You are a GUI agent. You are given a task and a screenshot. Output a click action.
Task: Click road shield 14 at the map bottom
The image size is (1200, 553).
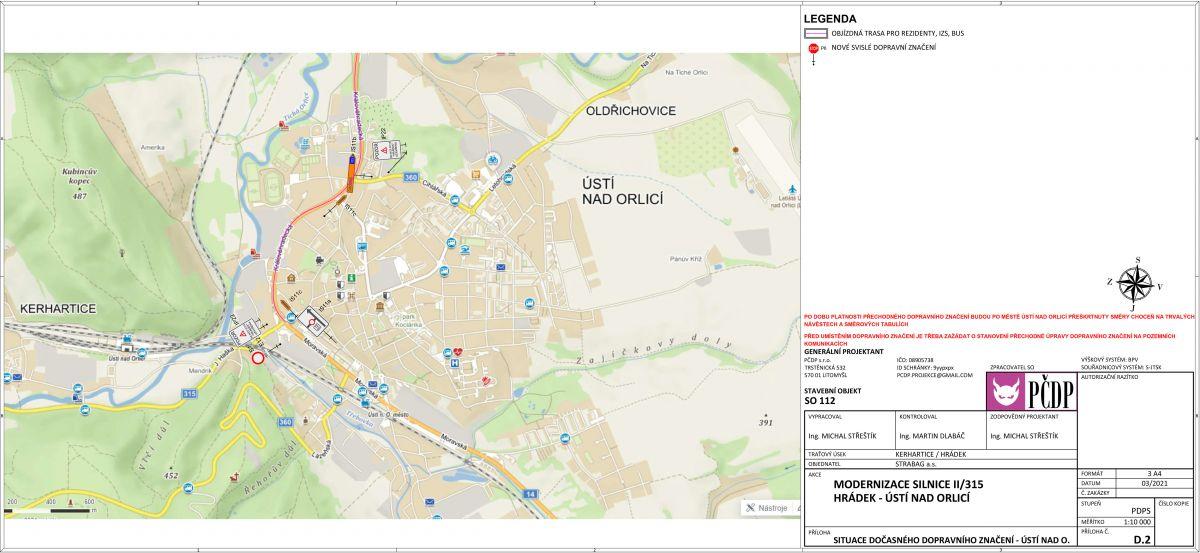click(x=530, y=494)
